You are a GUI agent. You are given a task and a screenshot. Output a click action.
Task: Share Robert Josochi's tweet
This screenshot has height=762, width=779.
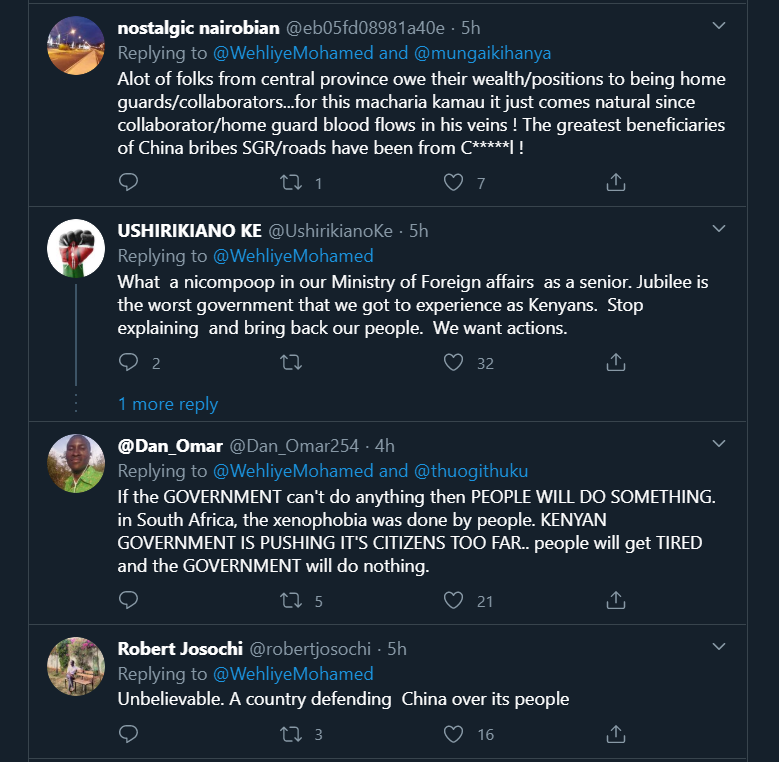tap(617, 734)
